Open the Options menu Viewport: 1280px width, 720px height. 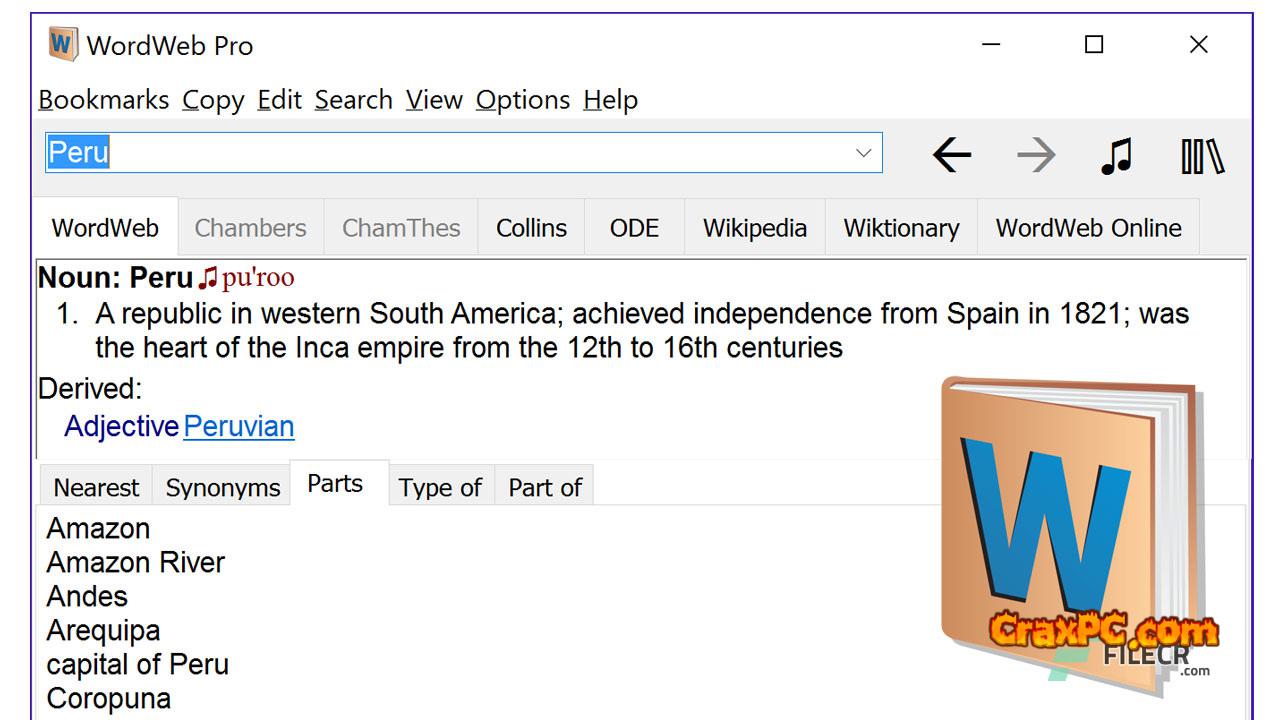[x=522, y=100]
